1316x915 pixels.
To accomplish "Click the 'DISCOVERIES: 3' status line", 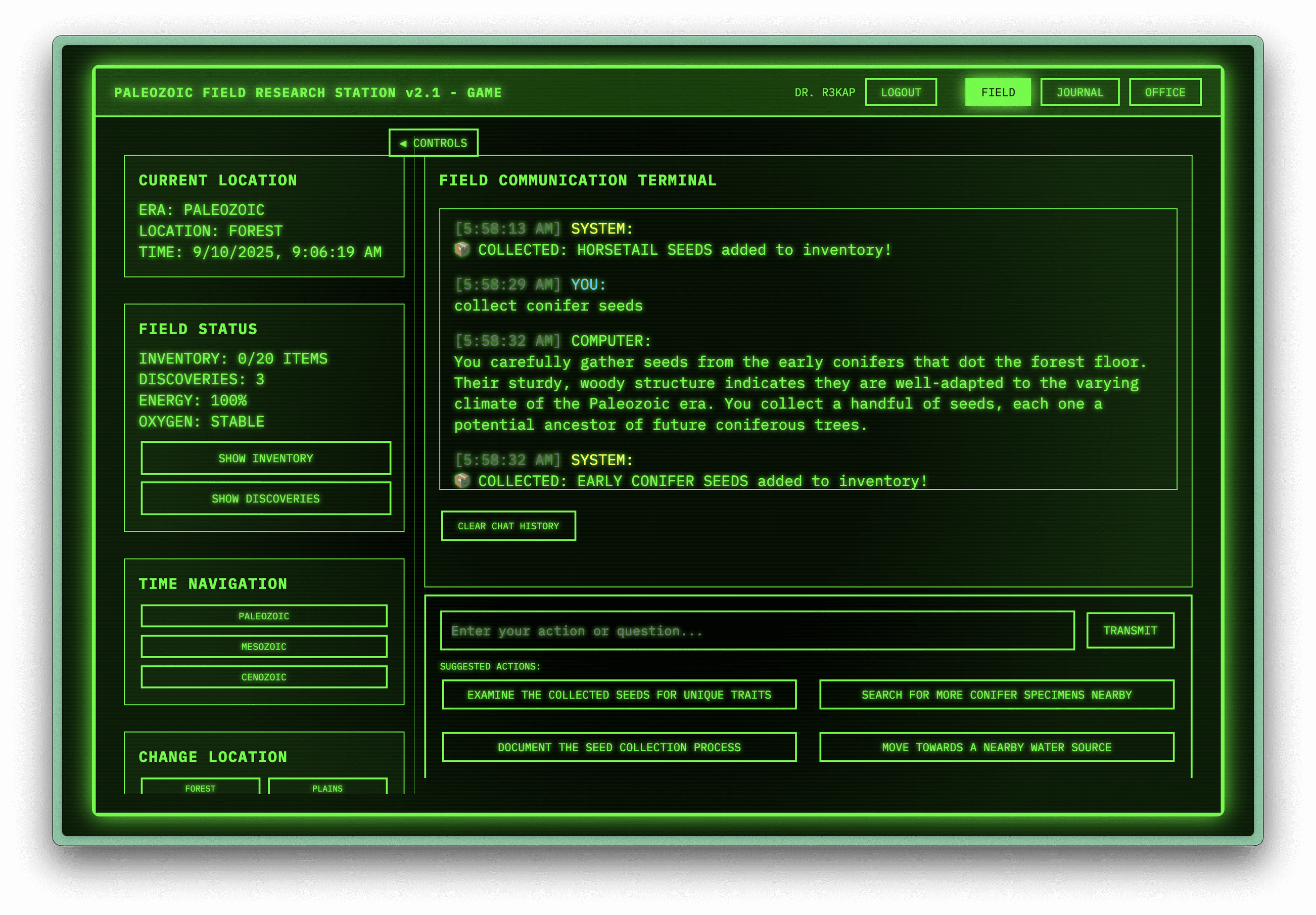I will click(x=201, y=379).
